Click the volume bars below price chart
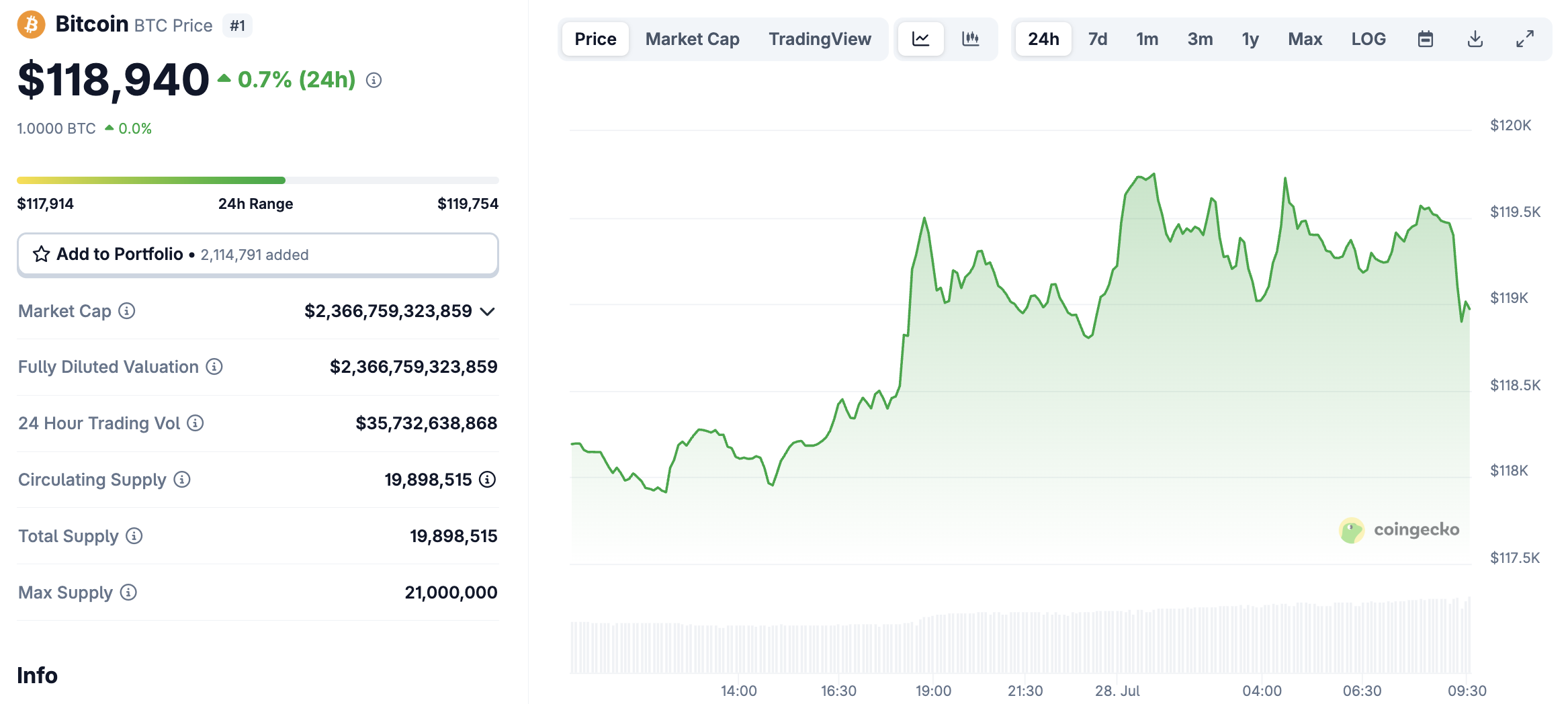This screenshot has height=704, width=1568. (x=1020, y=635)
